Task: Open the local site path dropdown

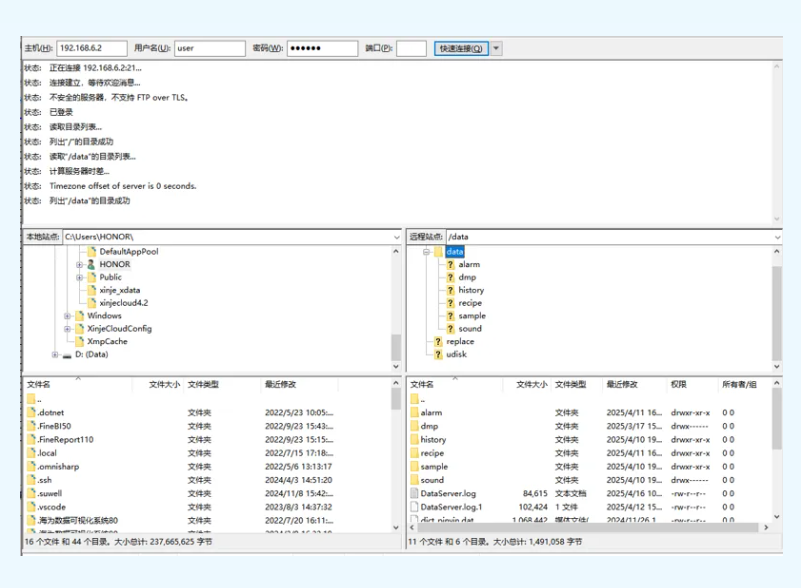Action: pos(396,237)
